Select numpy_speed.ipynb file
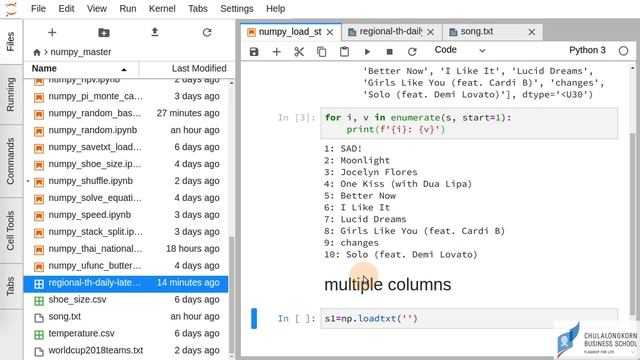 coord(127,215)
